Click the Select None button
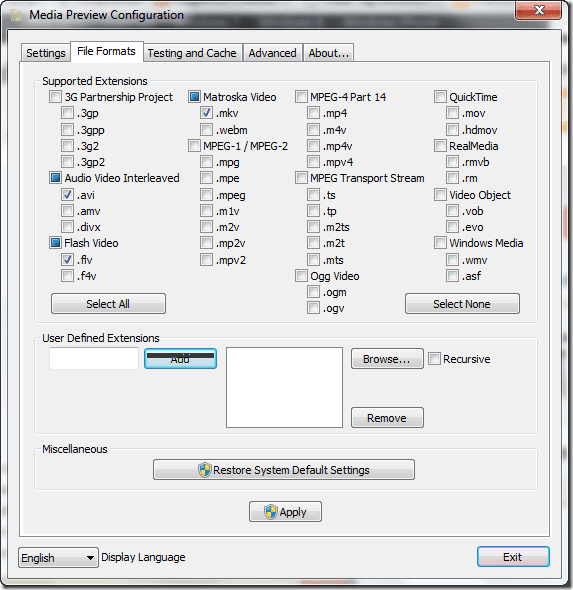This screenshot has width=573, height=590. tap(462, 304)
